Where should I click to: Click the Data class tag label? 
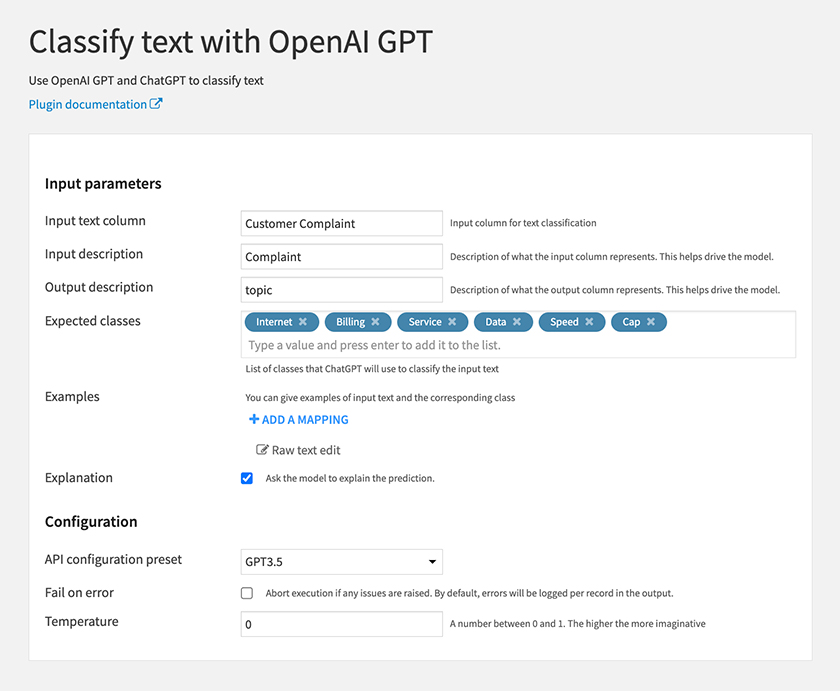point(496,322)
